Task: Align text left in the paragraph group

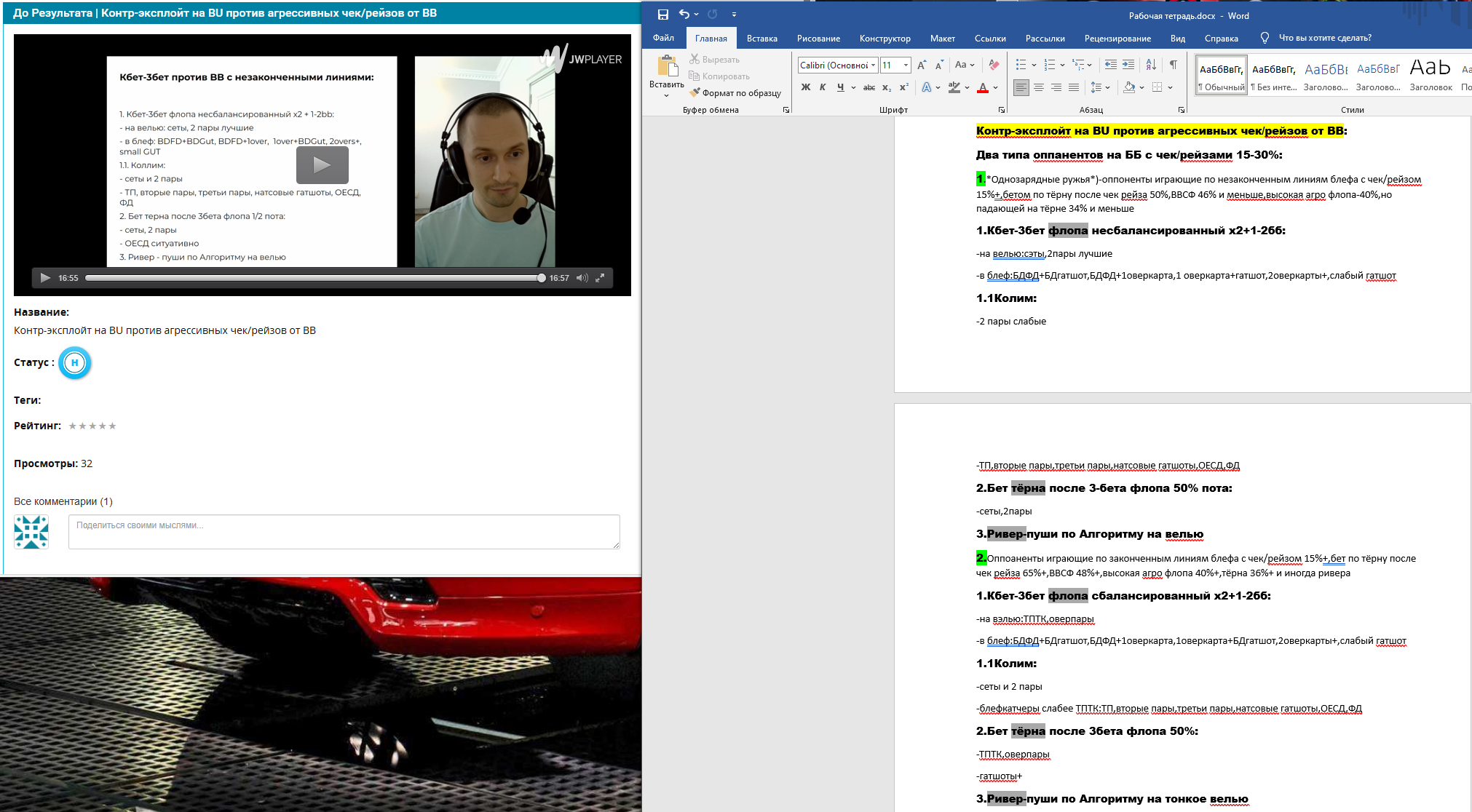Action: [x=1021, y=87]
